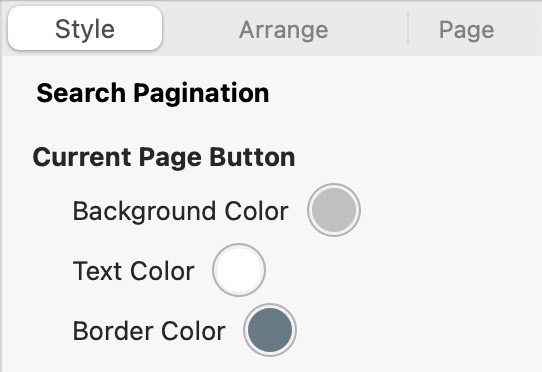This screenshot has width=542, height=372.
Task: Open the Background Color swatch picker
Action: coord(334,210)
